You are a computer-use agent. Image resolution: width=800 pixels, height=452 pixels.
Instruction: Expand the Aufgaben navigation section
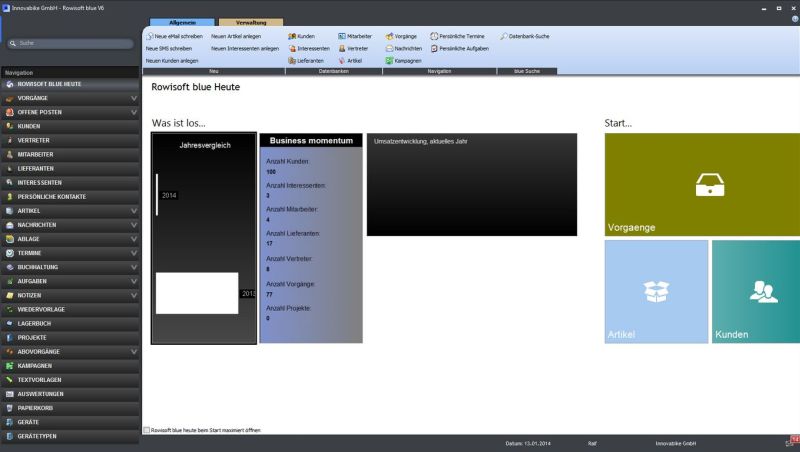click(x=134, y=282)
